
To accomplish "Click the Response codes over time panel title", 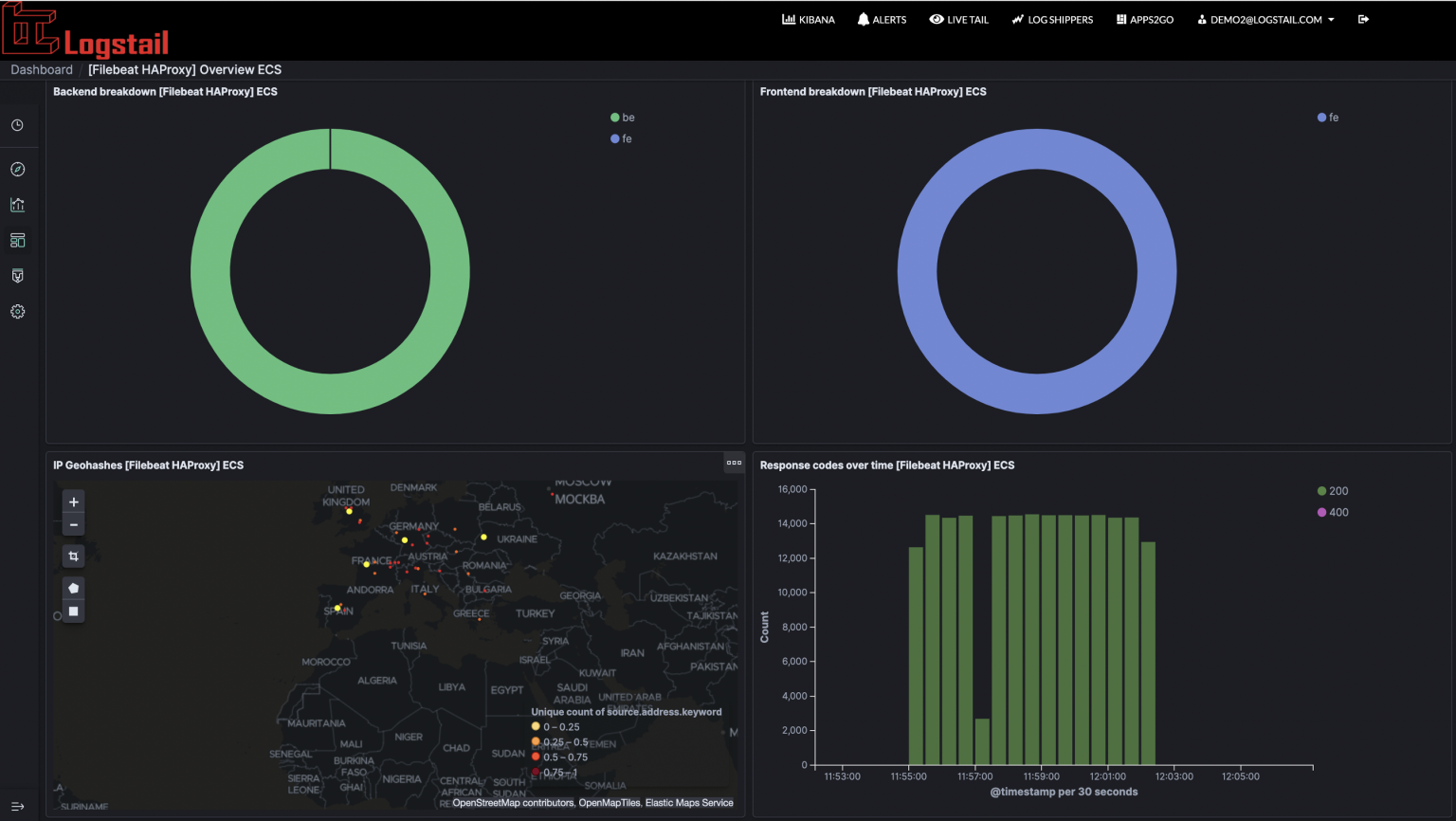I will [887, 465].
